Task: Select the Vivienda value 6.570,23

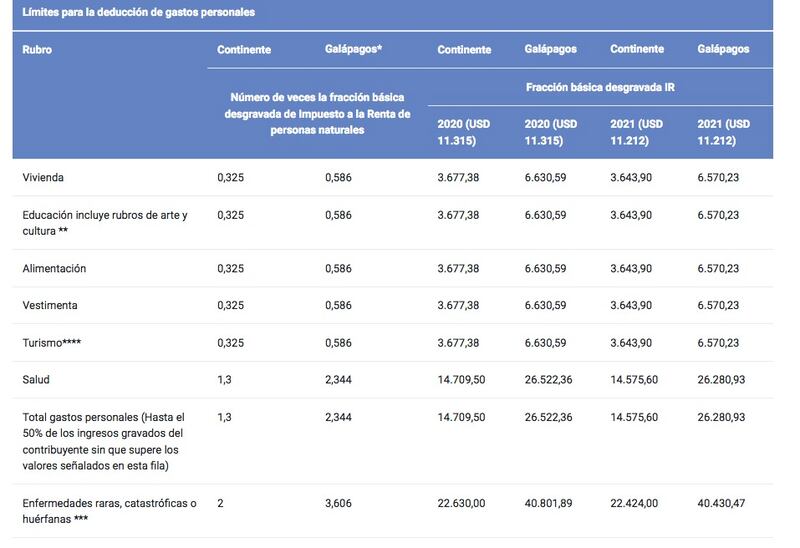Action: click(x=718, y=178)
